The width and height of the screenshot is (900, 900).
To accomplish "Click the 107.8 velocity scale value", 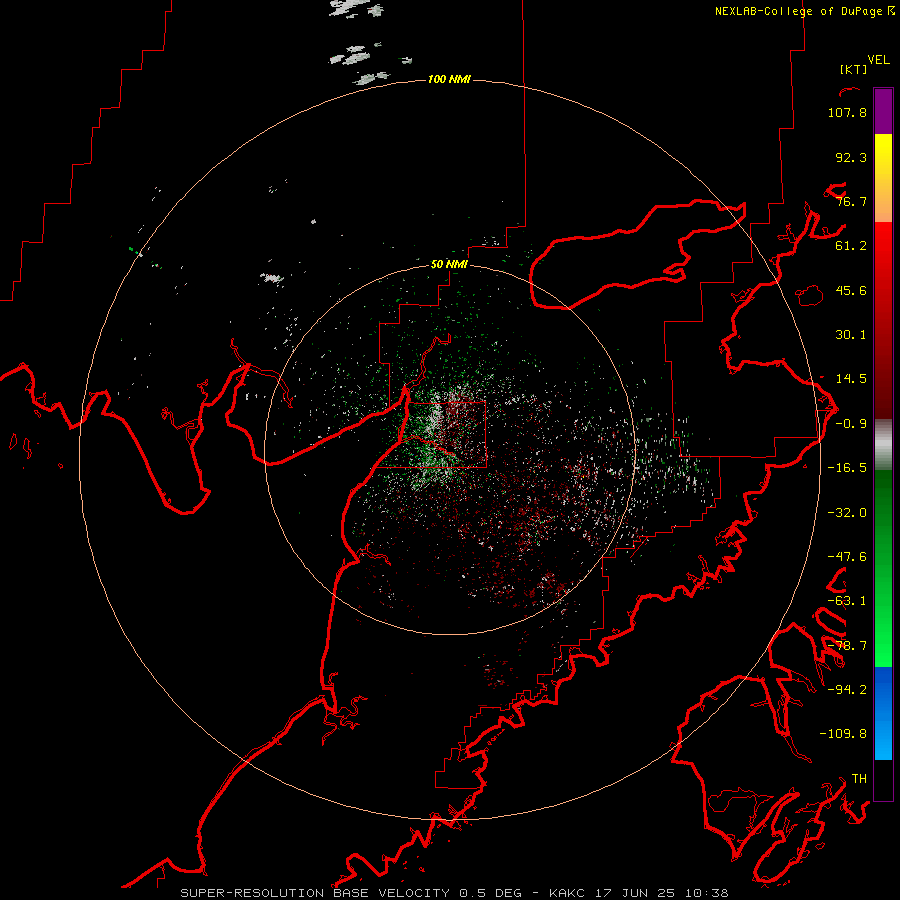I will tap(847, 112).
